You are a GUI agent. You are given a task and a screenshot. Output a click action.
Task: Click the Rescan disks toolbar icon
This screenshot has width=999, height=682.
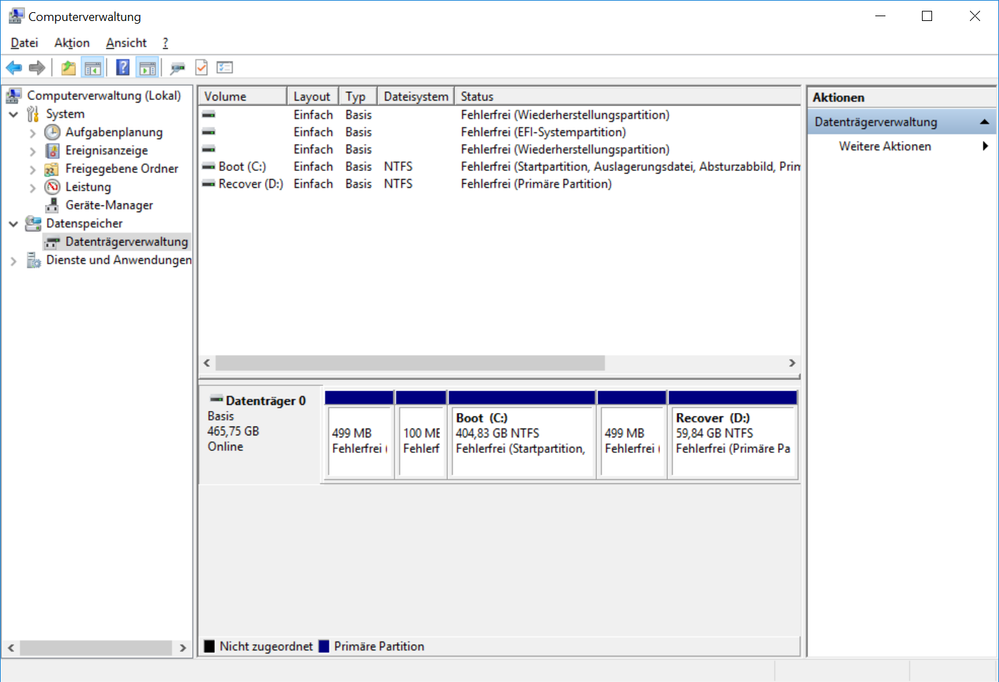point(177,68)
